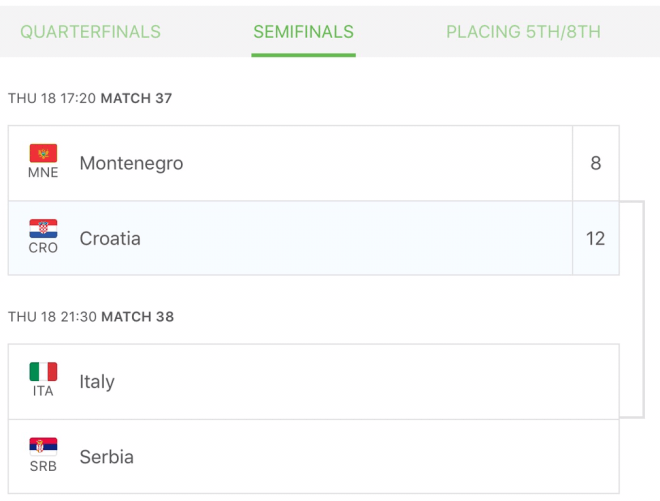Open the Match 37 header

pos(137,98)
